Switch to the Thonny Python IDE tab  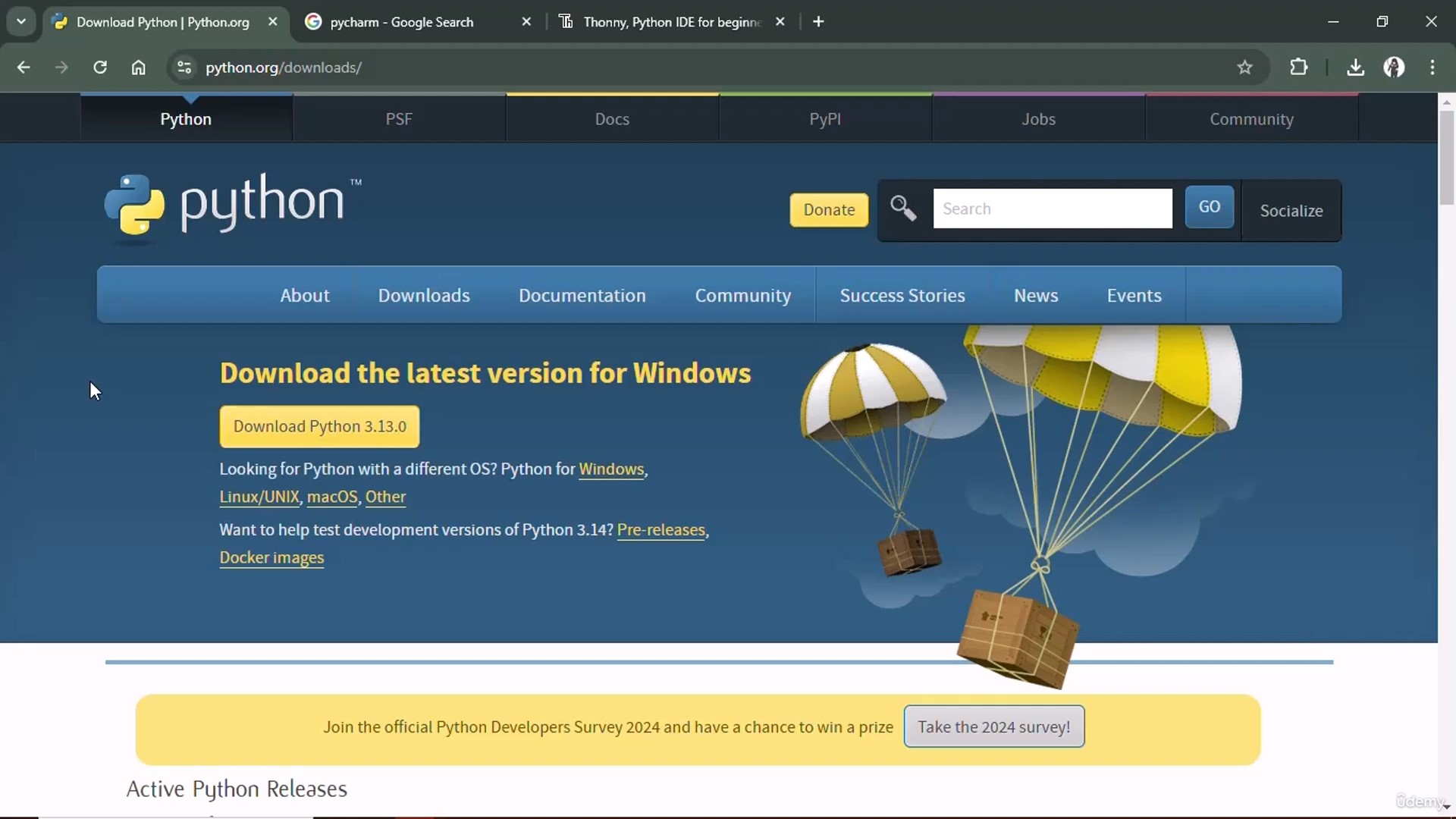click(671, 22)
